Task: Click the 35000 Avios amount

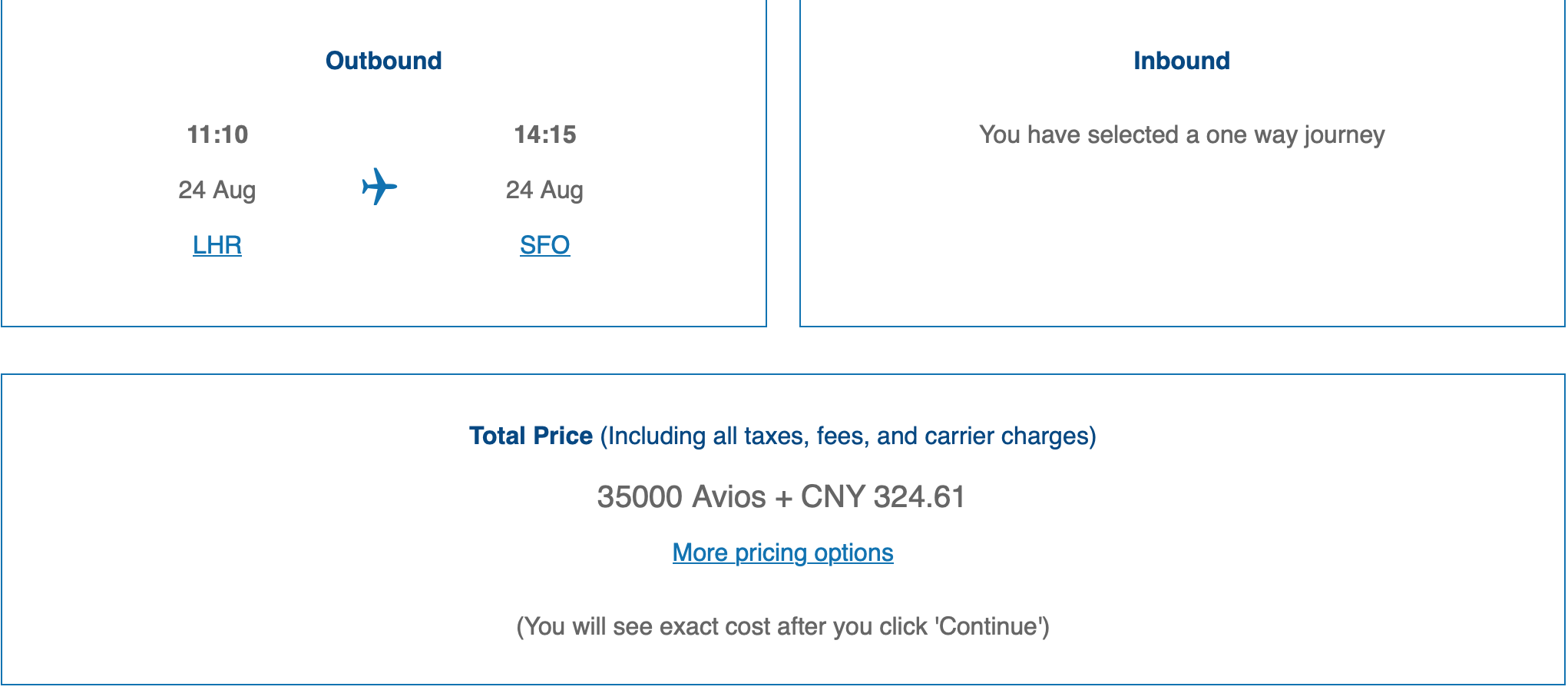Action: (x=681, y=497)
